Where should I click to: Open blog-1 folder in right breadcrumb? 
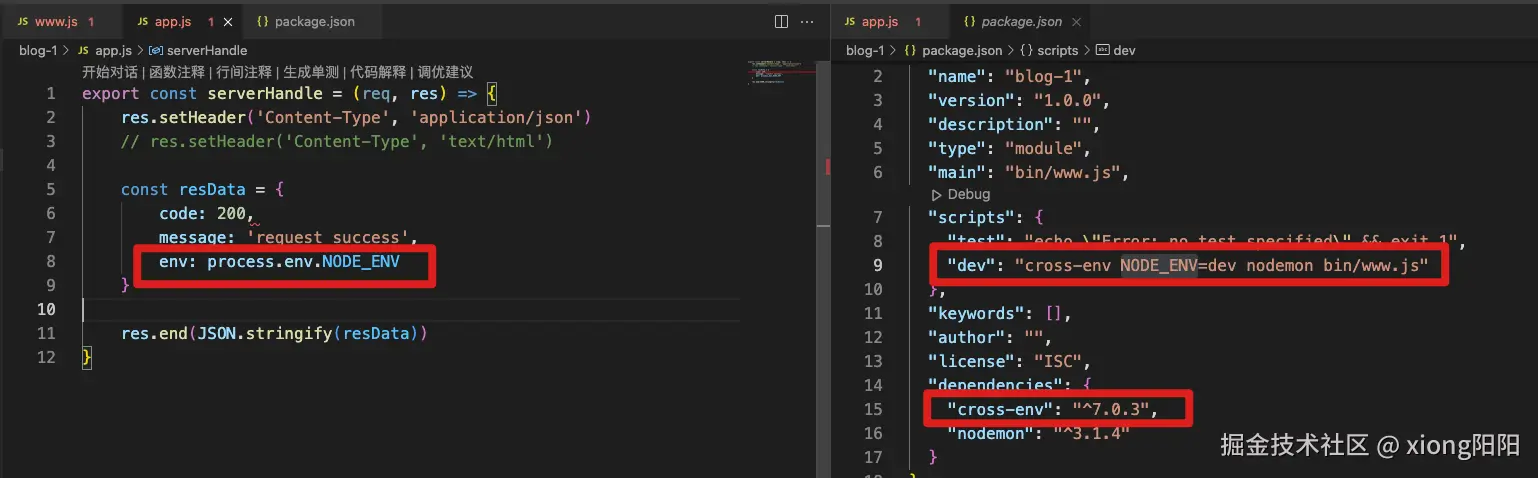[x=866, y=50]
